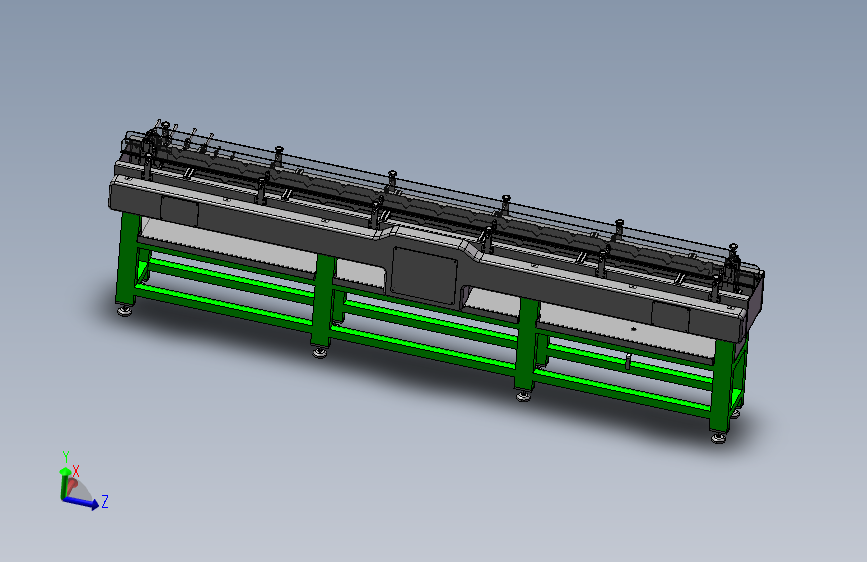Select the rectangular cover panel near the conveyor's right end

pos(670,317)
